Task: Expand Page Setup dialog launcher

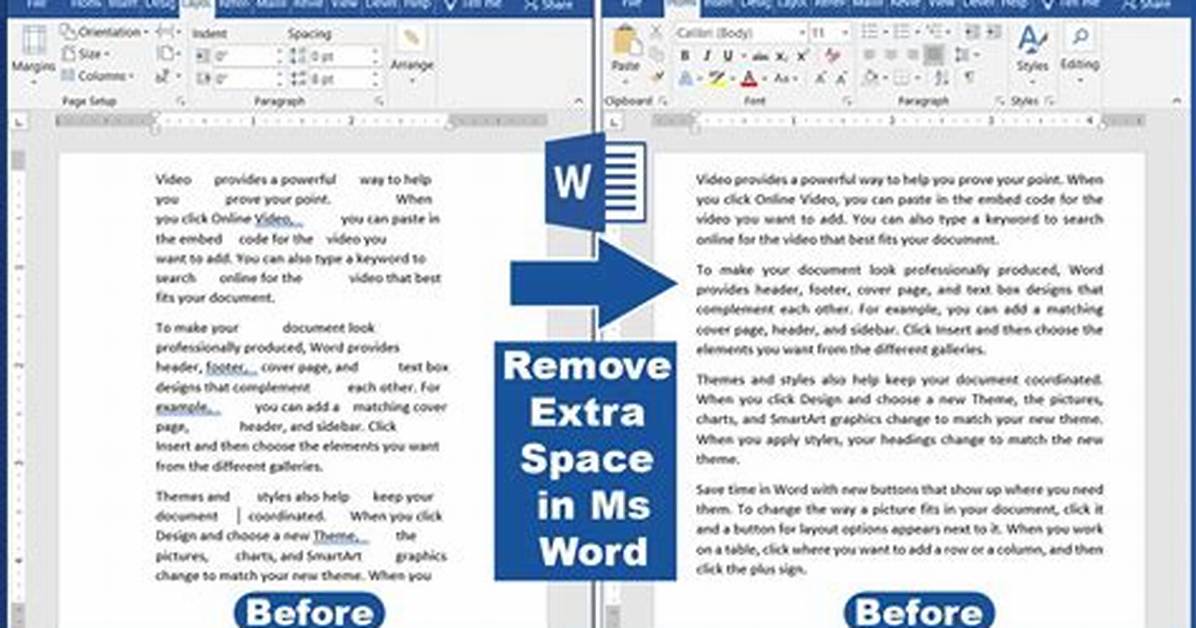Action: 181,101
